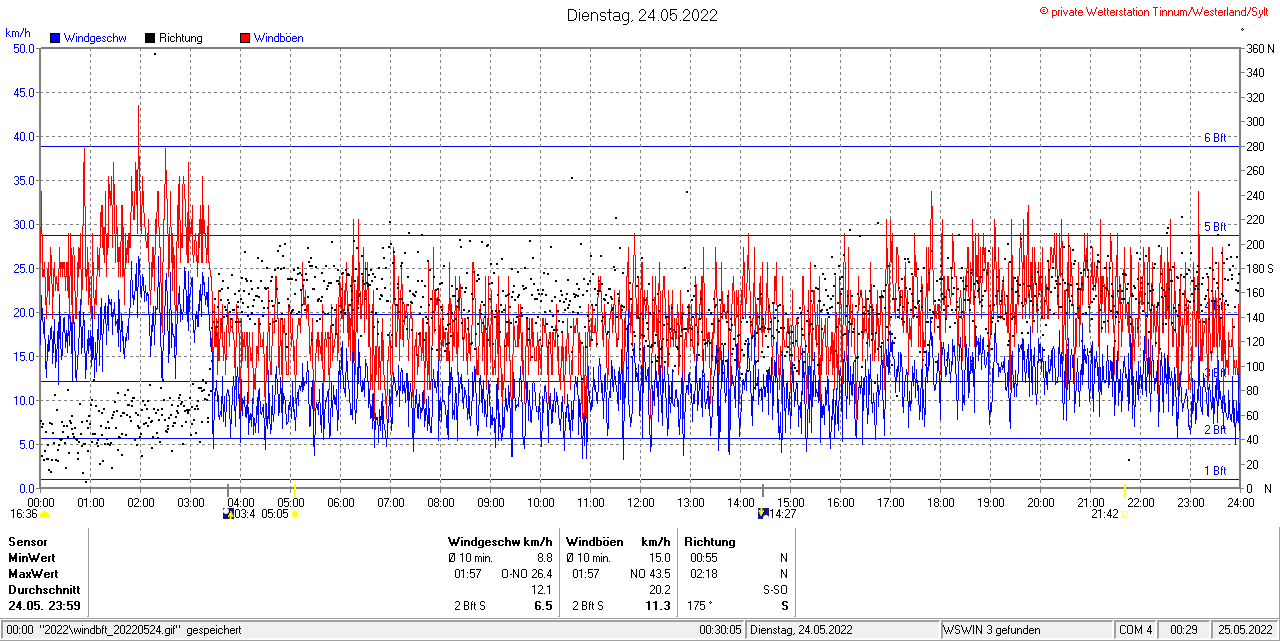Image resolution: width=1280 pixels, height=641 pixels.
Task: Click the max gust value 43.5
Action: [x=660, y=574]
